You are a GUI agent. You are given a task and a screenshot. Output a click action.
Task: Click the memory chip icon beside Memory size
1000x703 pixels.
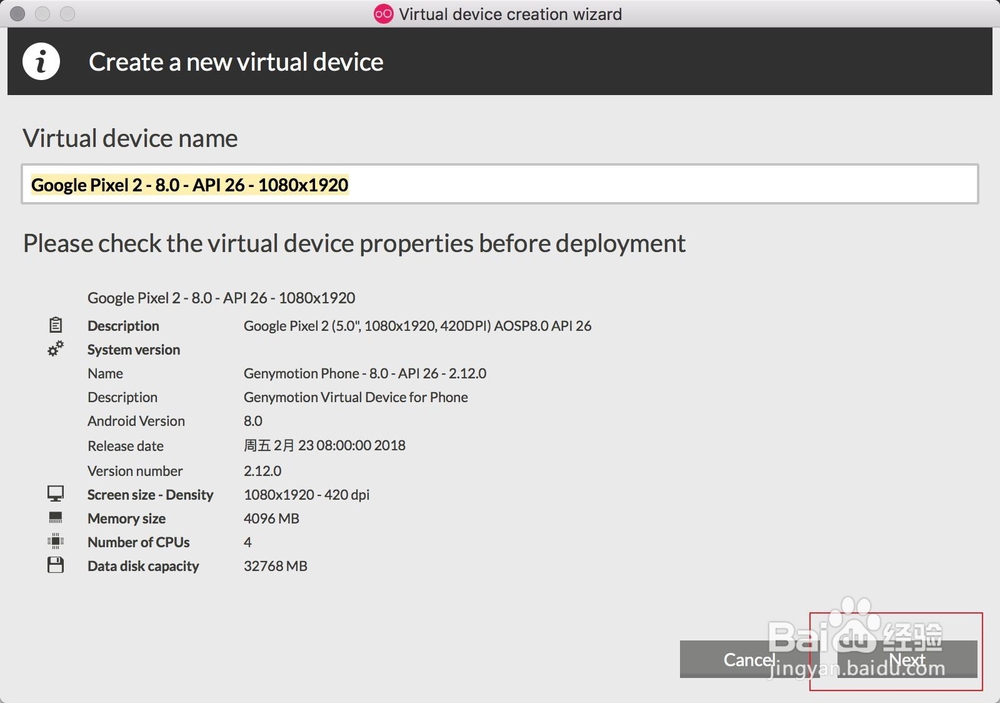pos(56,518)
